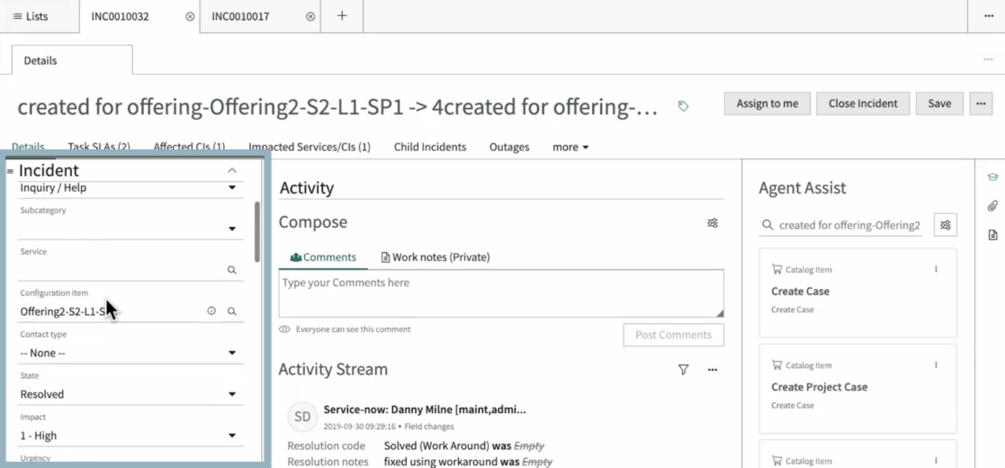The image size is (1005, 468).
Task: Open the Create Case catalog item
Action: pos(800,291)
